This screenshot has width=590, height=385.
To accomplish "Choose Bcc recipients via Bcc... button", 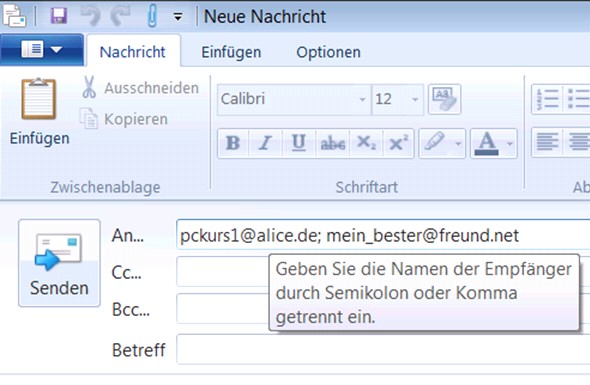I will coord(131,309).
